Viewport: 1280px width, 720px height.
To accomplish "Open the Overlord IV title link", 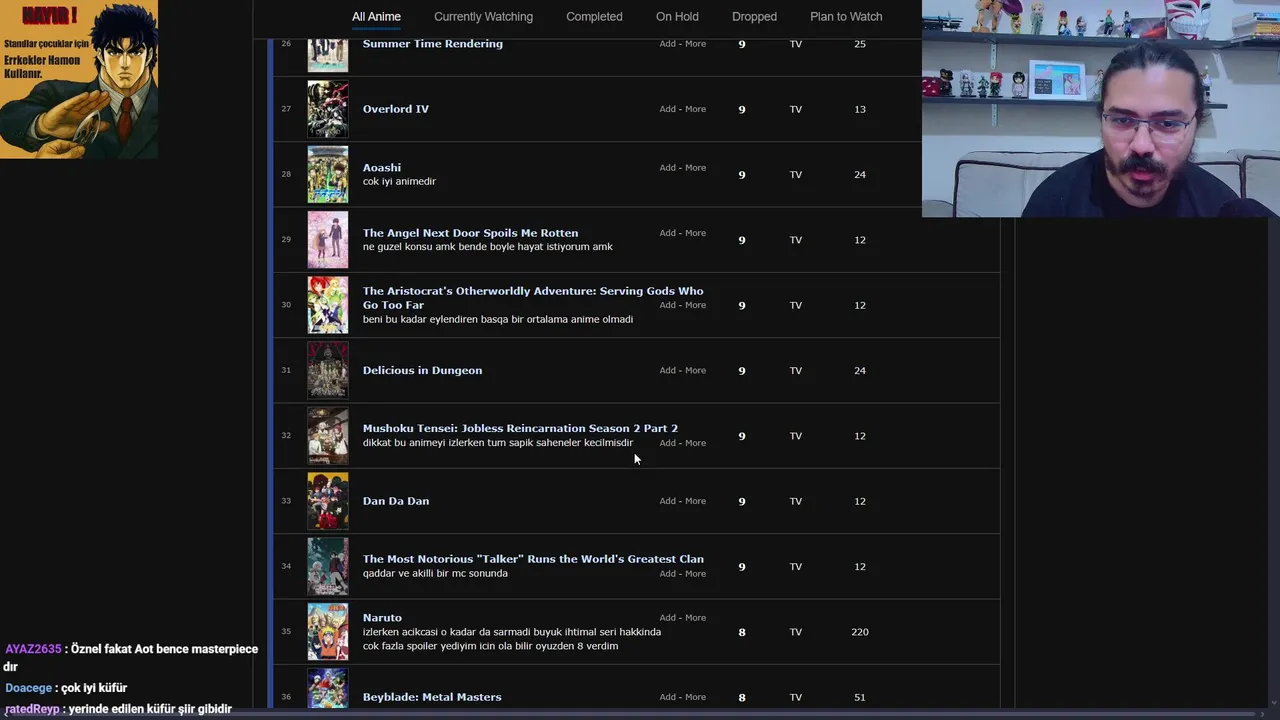I will coord(395,109).
